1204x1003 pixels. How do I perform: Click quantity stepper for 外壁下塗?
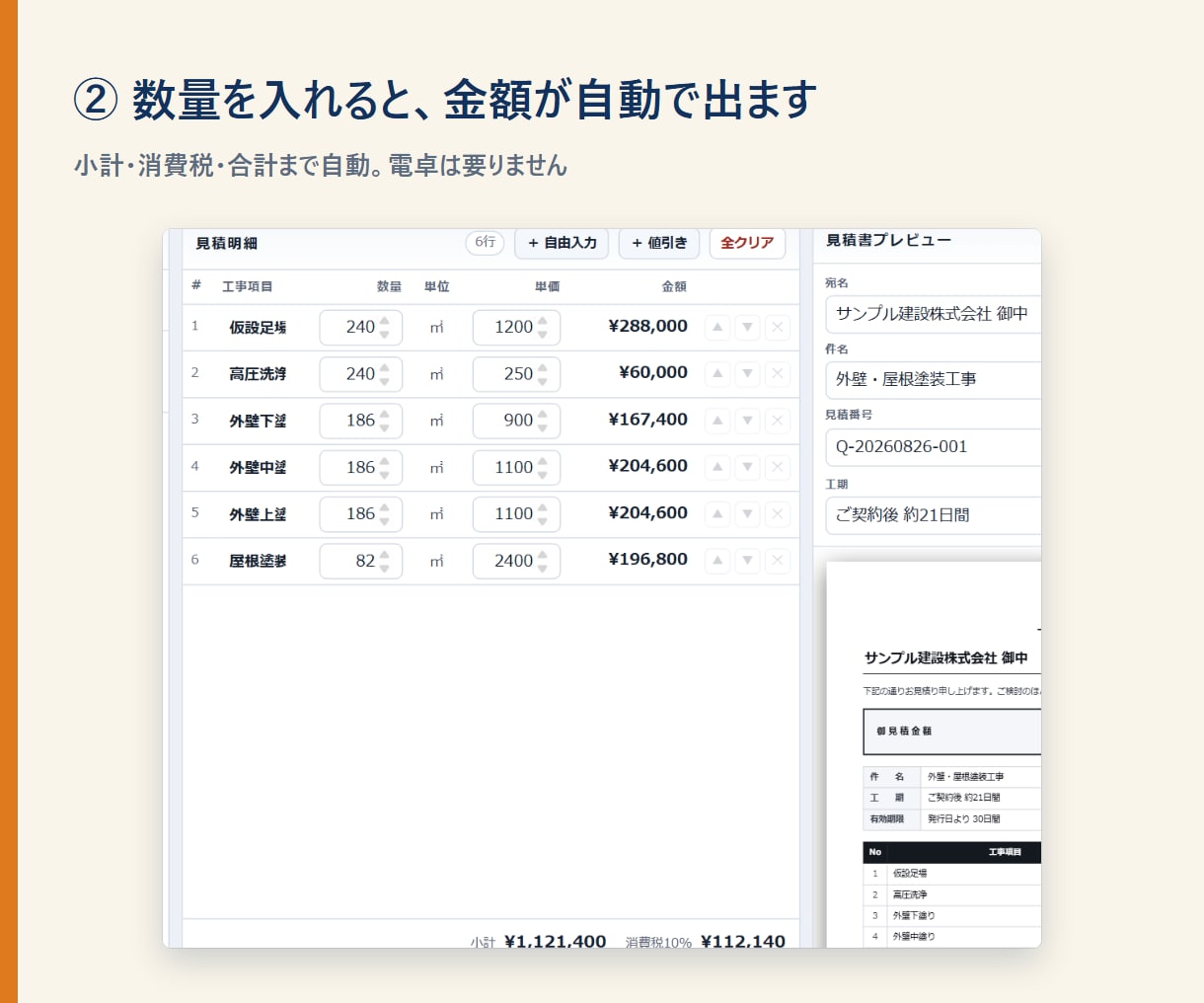[x=385, y=421]
